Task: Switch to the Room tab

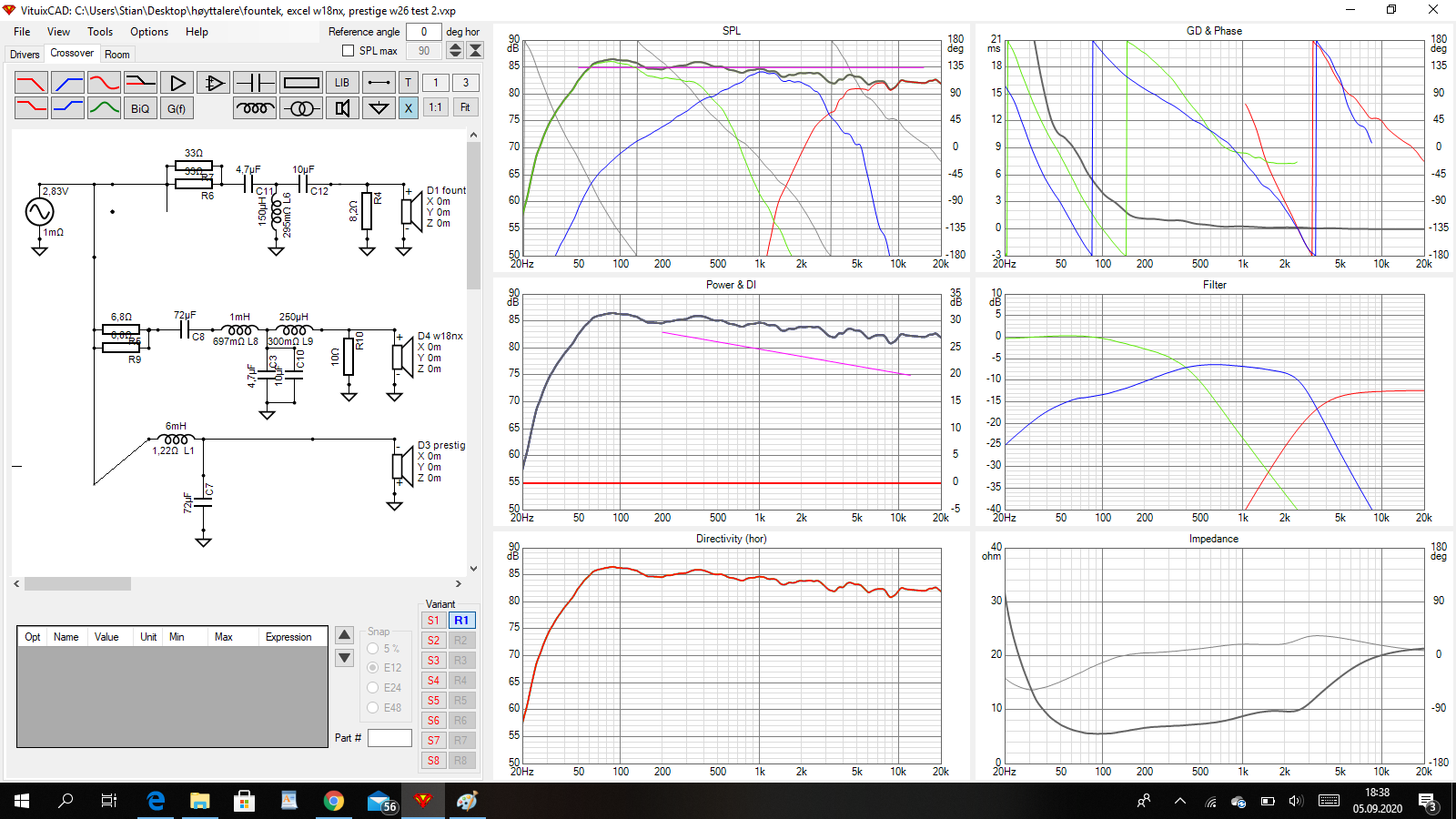Action: click(116, 55)
